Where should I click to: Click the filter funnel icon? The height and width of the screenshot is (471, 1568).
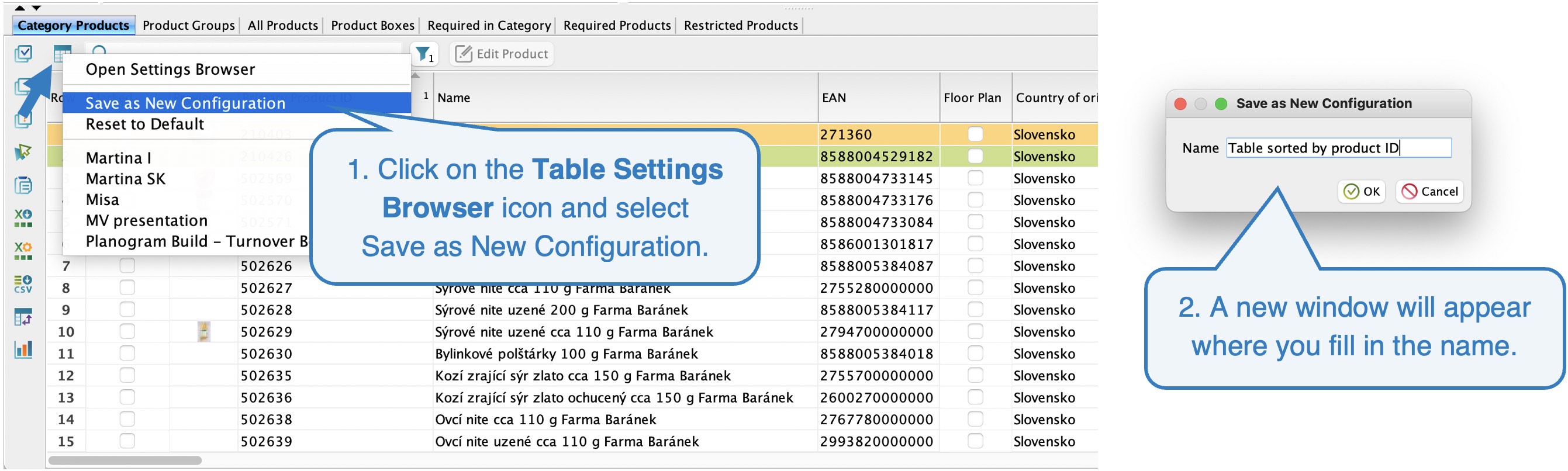tap(424, 54)
